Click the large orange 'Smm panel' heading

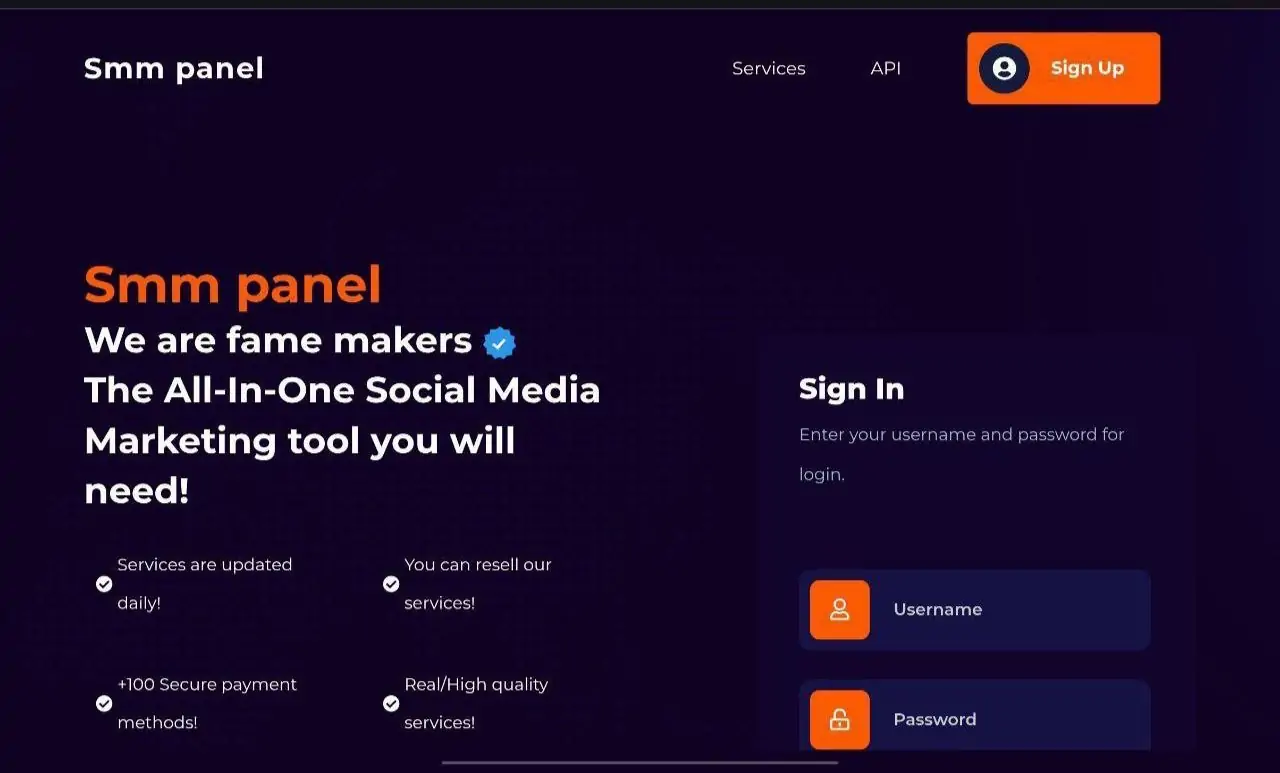tap(233, 285)
